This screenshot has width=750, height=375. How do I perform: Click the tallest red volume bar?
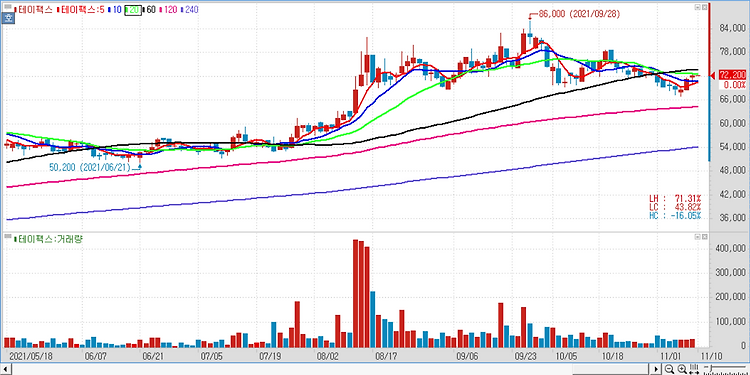tap(355, 293)
